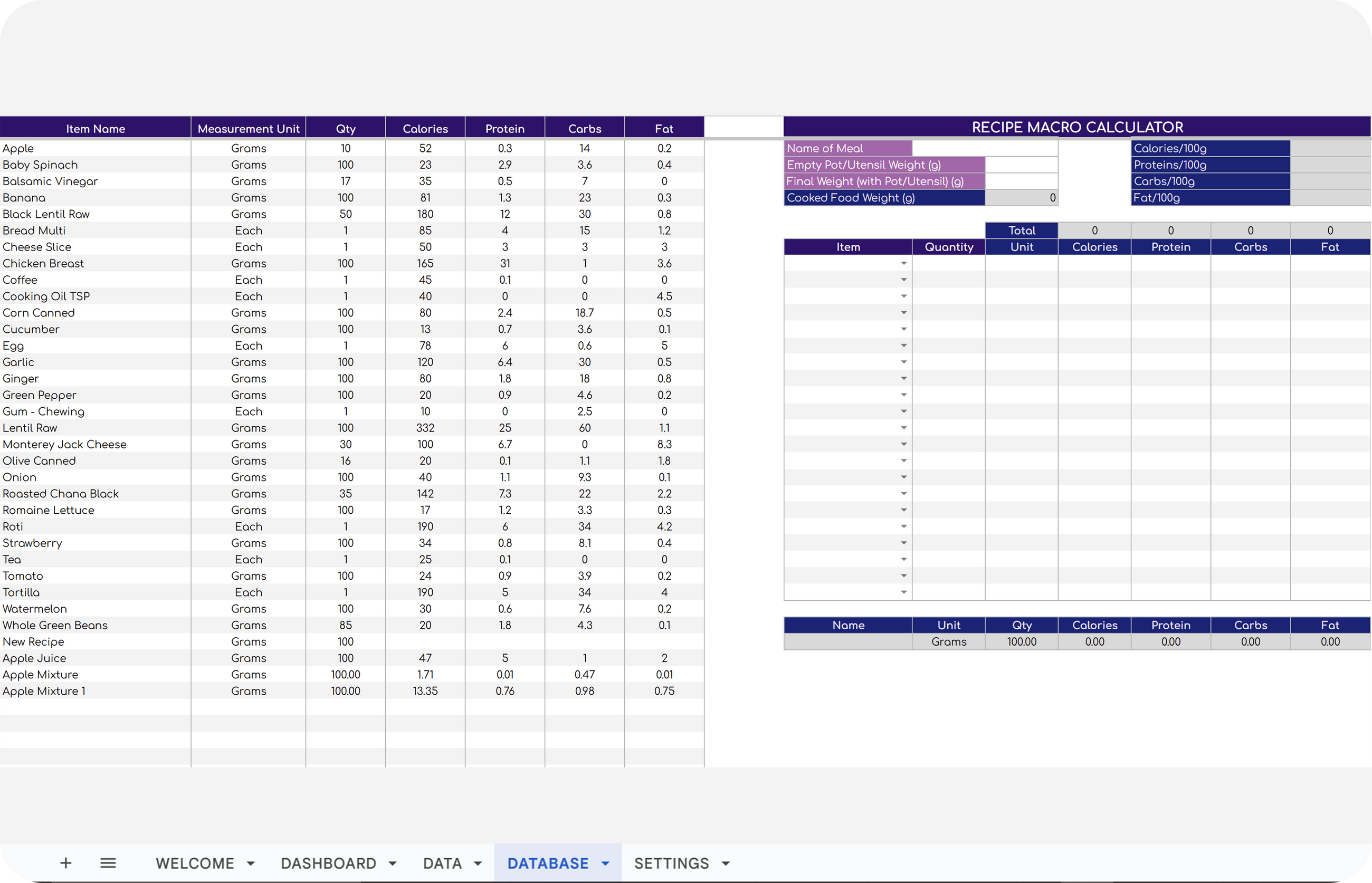Open the DATABASE tab dropdown arrow
The image size is (1372, 883).
point(605,863)
